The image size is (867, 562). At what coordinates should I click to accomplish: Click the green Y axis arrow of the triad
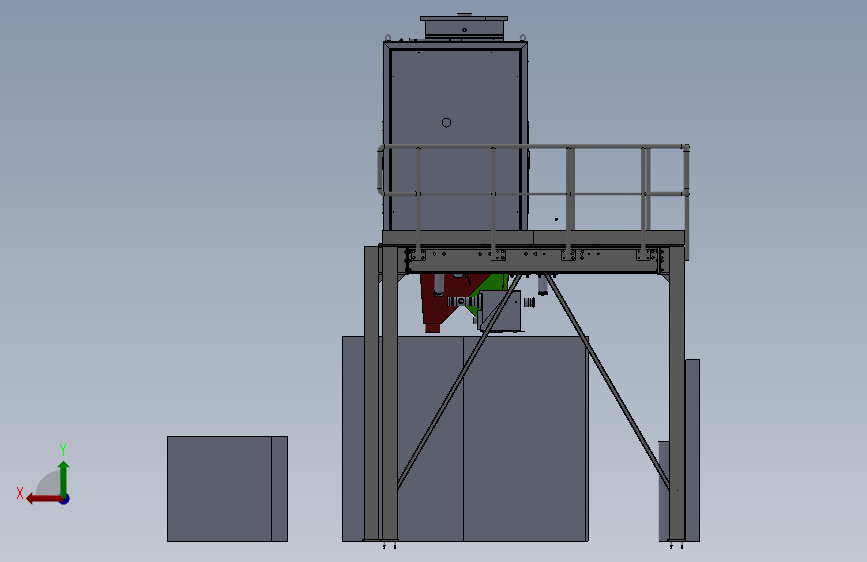(64, 479)
